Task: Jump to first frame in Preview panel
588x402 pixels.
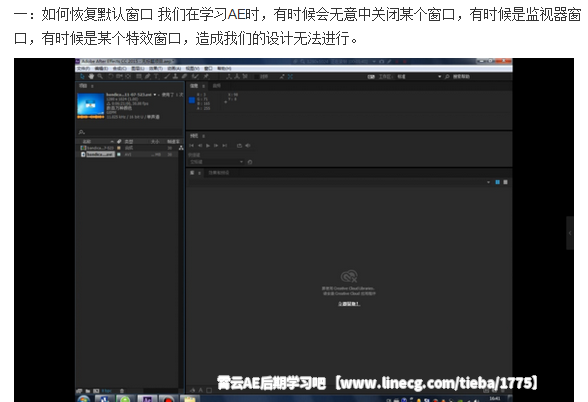Action: [192, 146]
